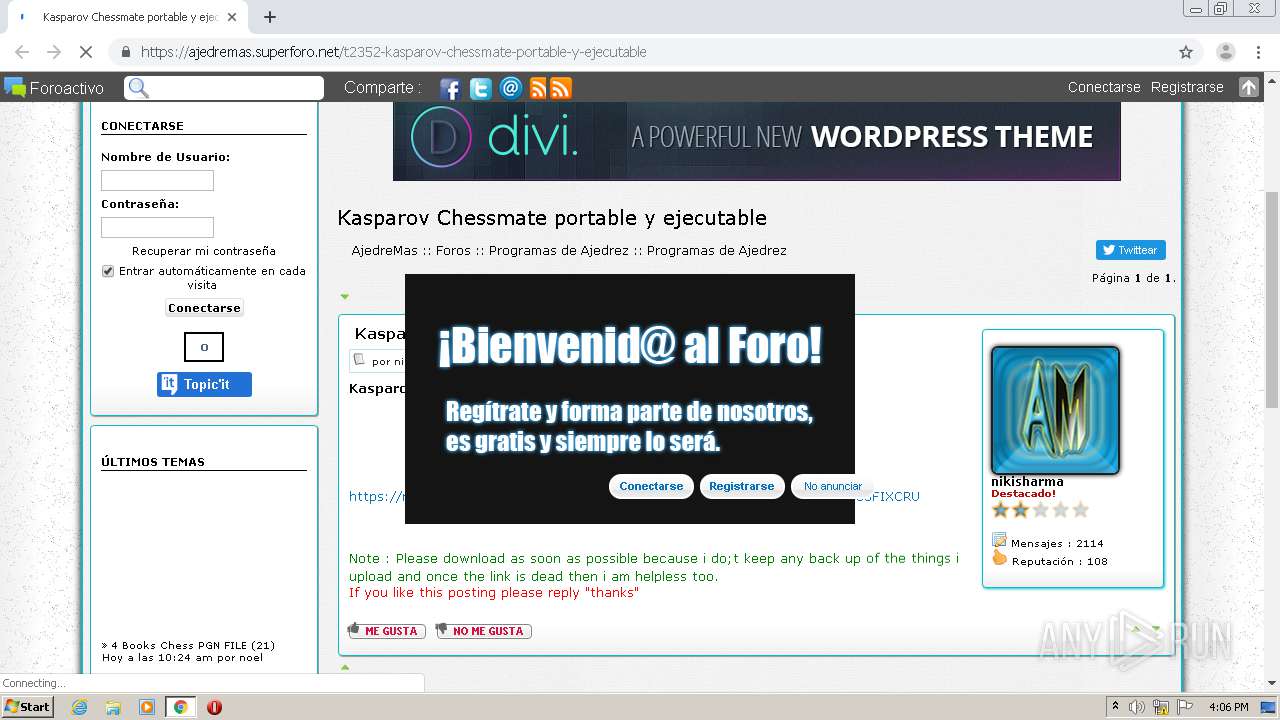Share the topic on Facebook
The width and height of the screenshot is (1280, 720).
click(450, 88)
